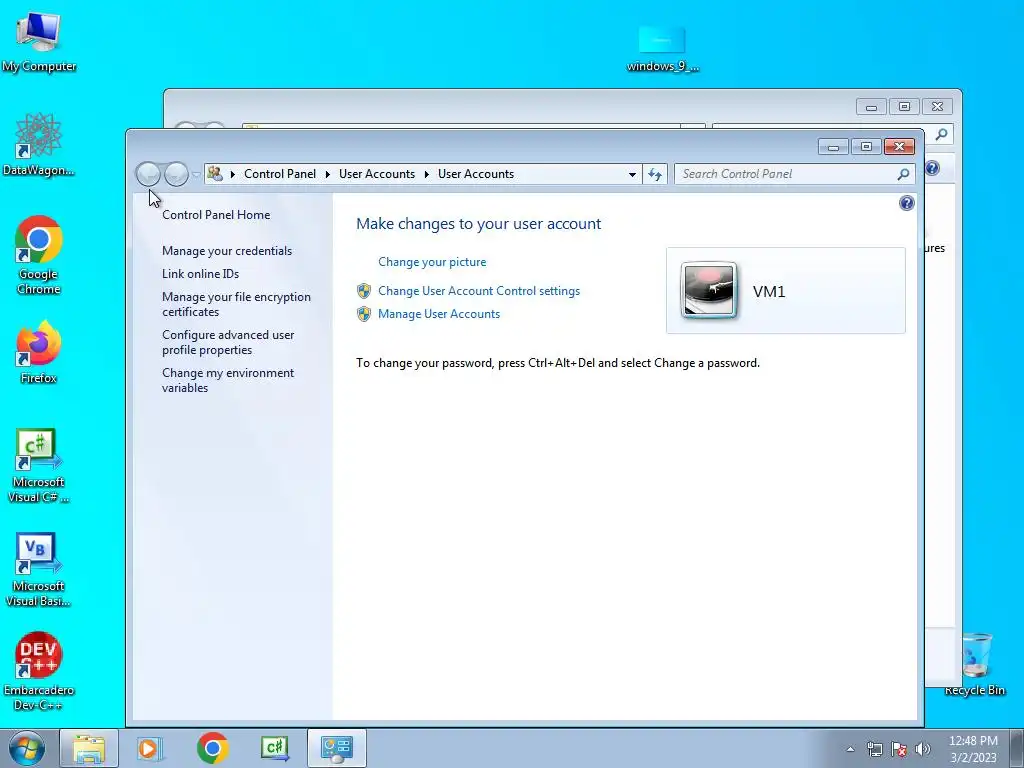The image size is (1024, 768).
Task: Click the background window's help icon
Action: (x=932, y=168)
